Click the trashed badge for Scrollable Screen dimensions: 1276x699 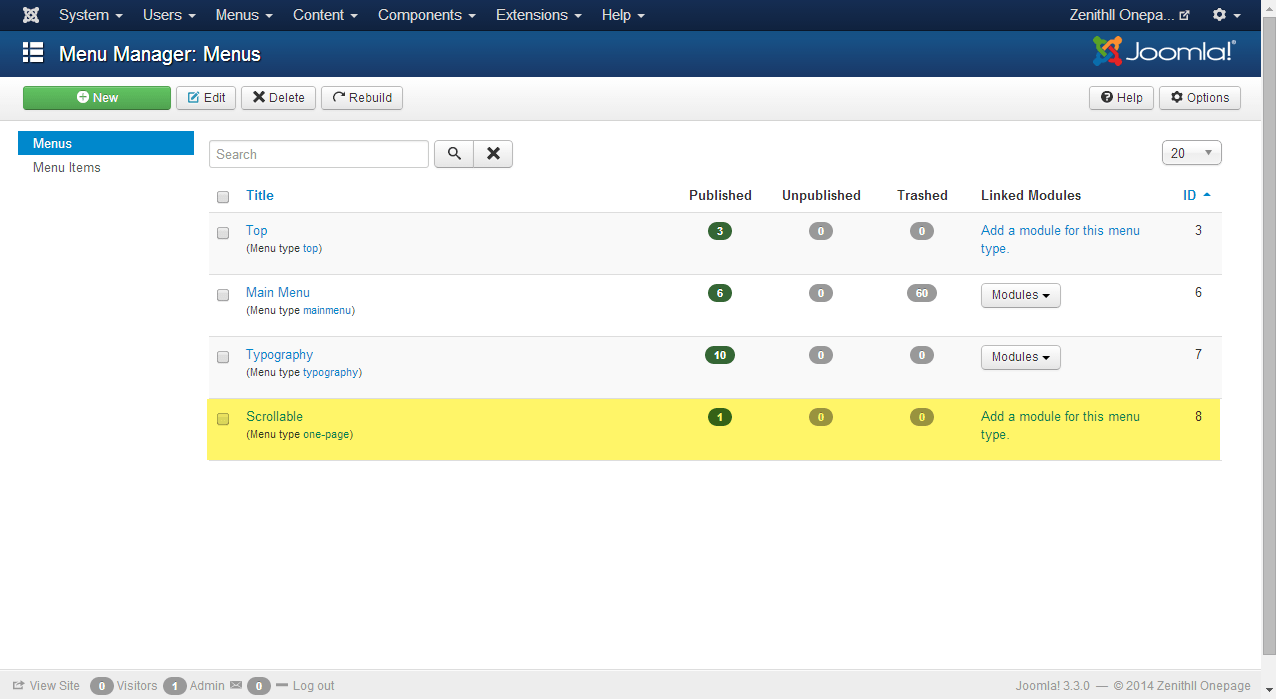[922, 417]
